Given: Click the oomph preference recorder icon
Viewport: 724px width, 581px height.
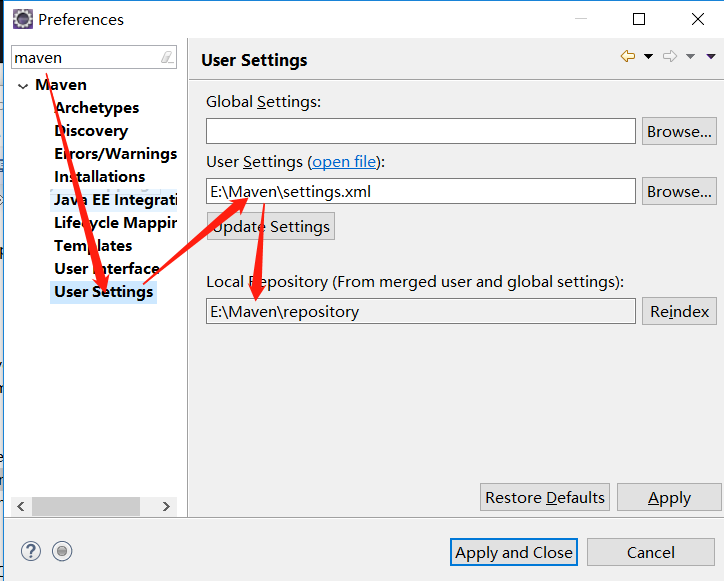Looking at the screenshot, I should 62,551.
